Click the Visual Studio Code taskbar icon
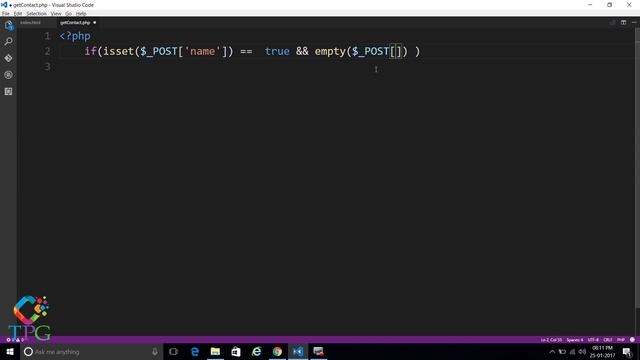 point(298,351)
